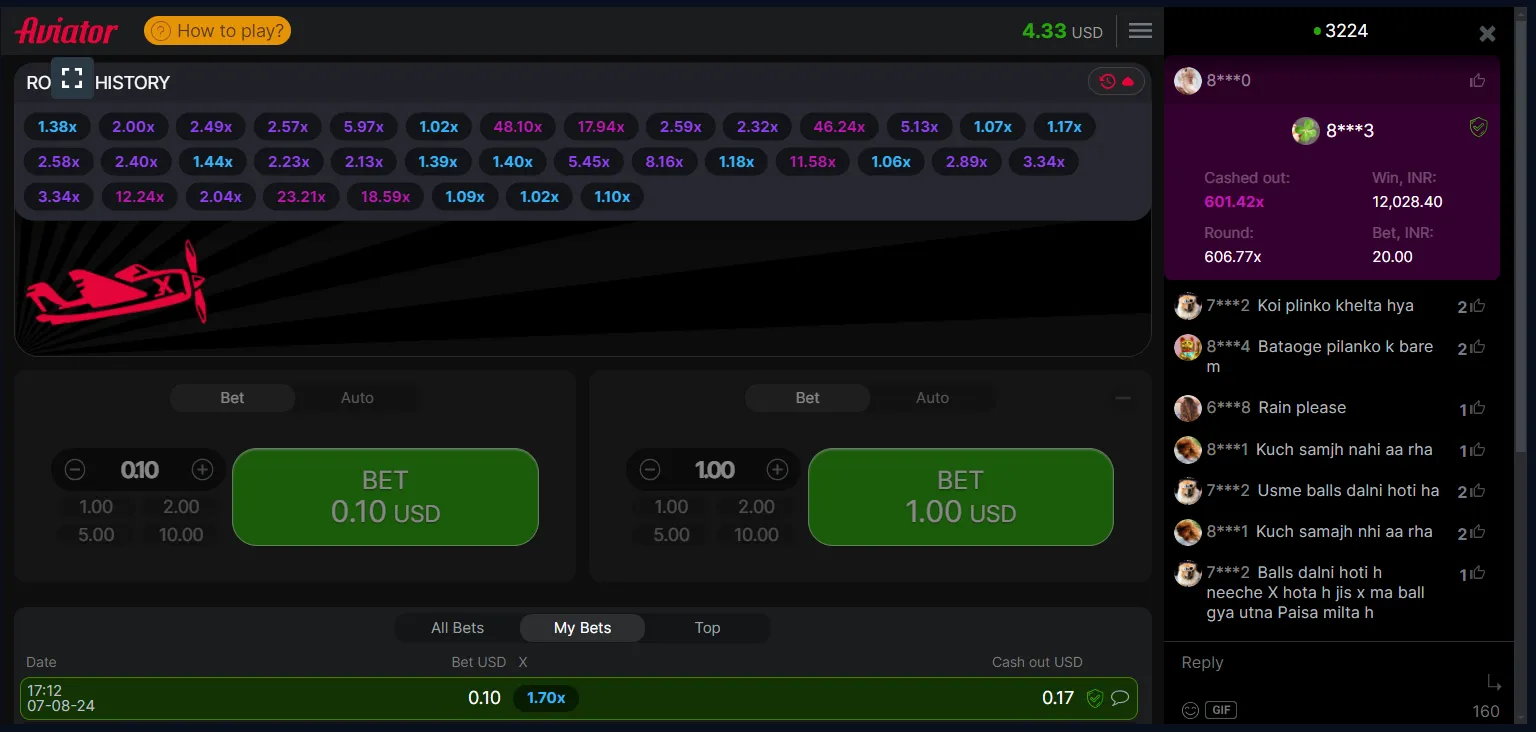Like the 'Bataoge pilanko k bare' message

(x=1477, y=349)
